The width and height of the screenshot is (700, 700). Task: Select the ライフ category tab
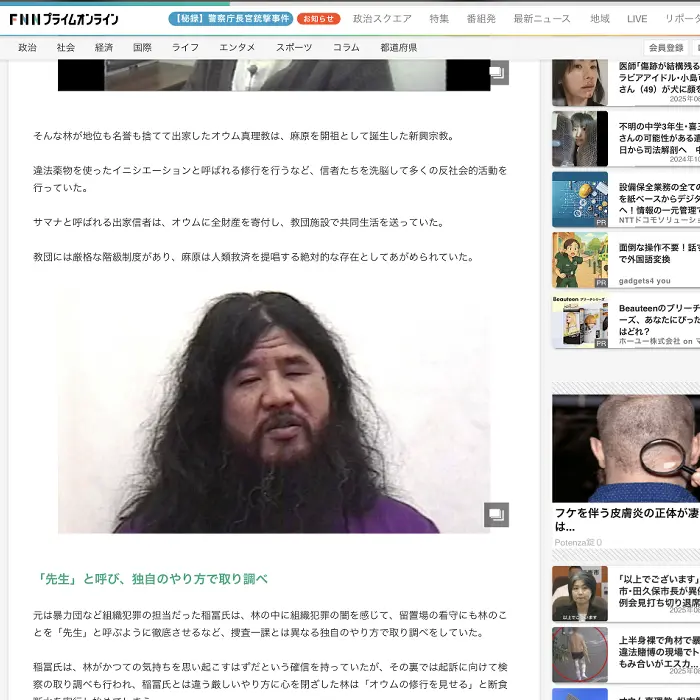tap(185, 47)
